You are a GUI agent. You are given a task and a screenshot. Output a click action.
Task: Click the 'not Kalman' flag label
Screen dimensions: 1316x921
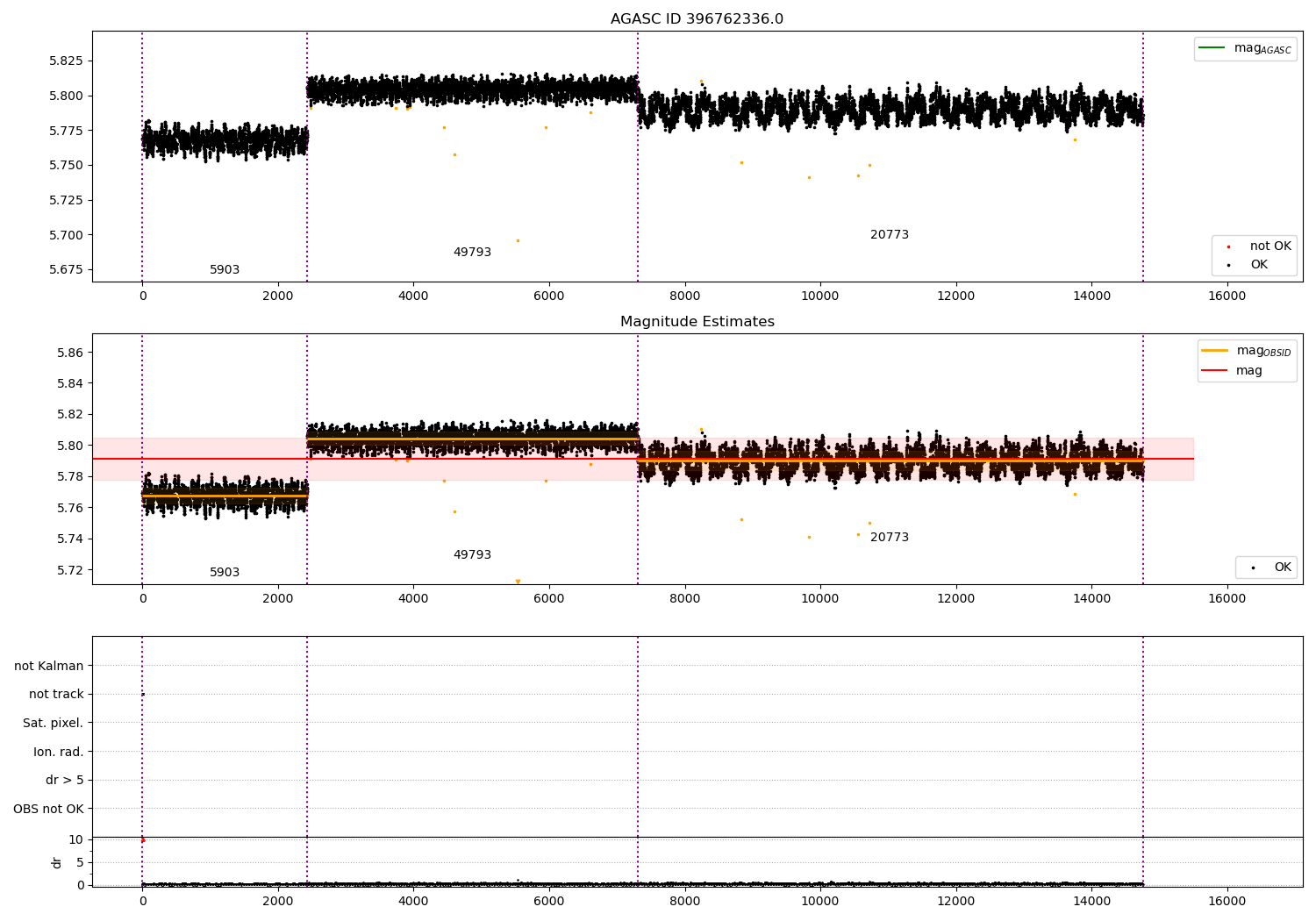pos(49,666)
